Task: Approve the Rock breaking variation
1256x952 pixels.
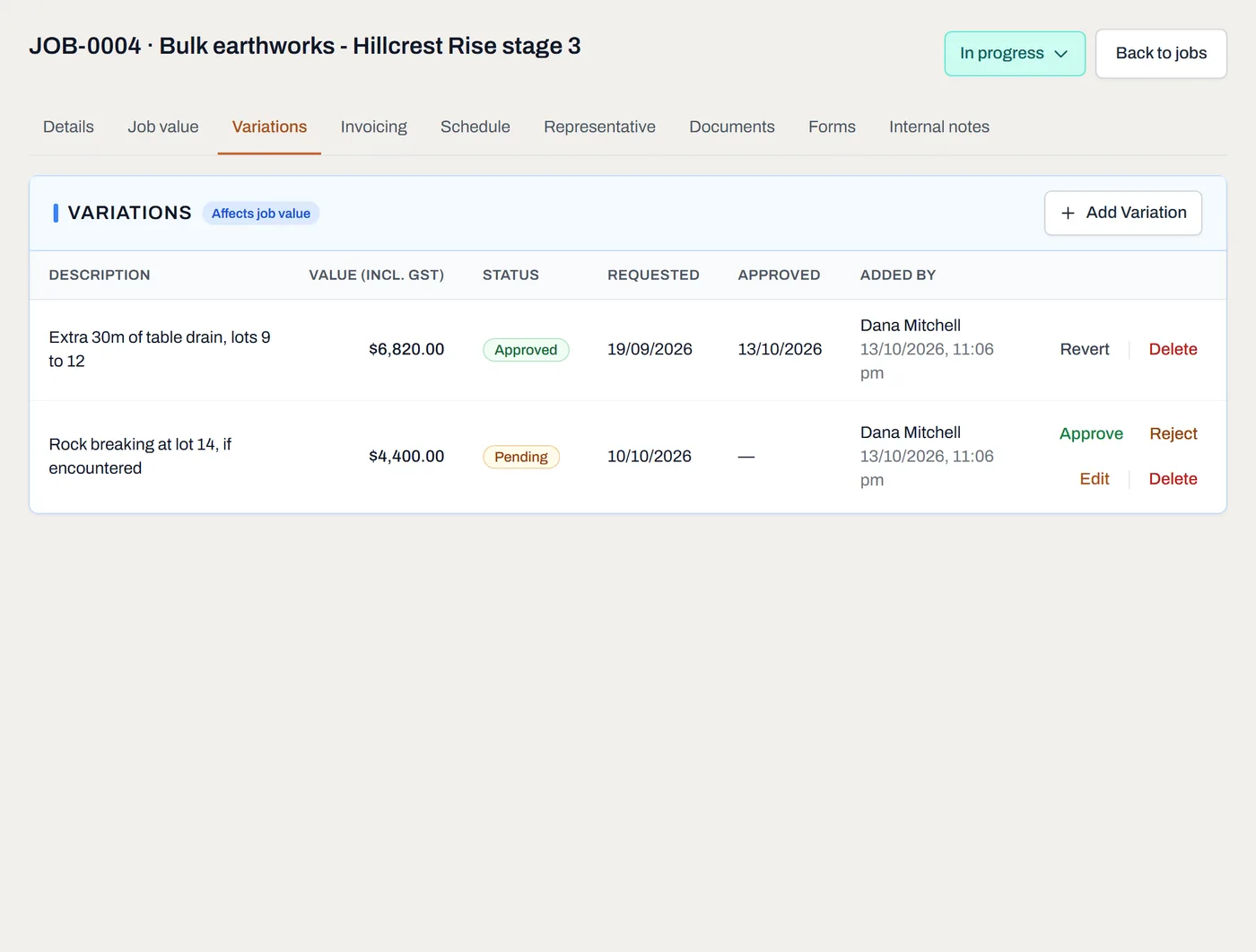Action: tap(1091, 433)
